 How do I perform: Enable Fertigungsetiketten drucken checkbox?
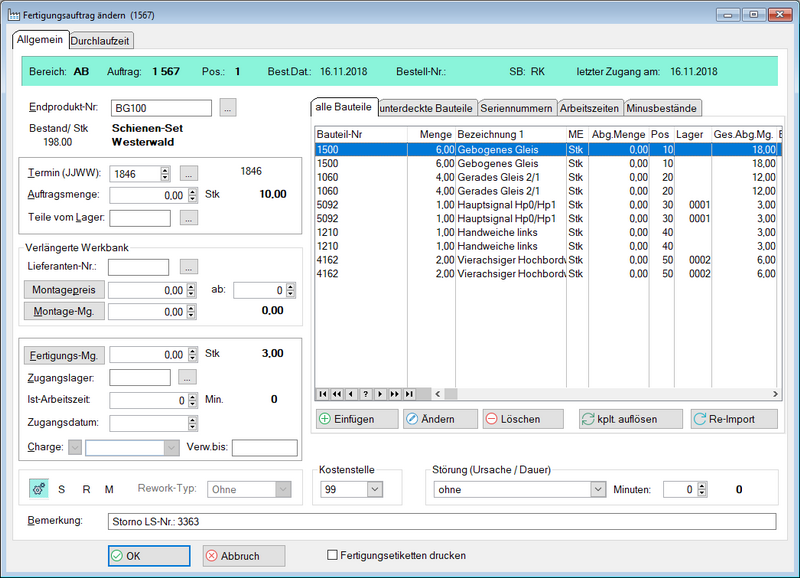click(x=333, y=555)
